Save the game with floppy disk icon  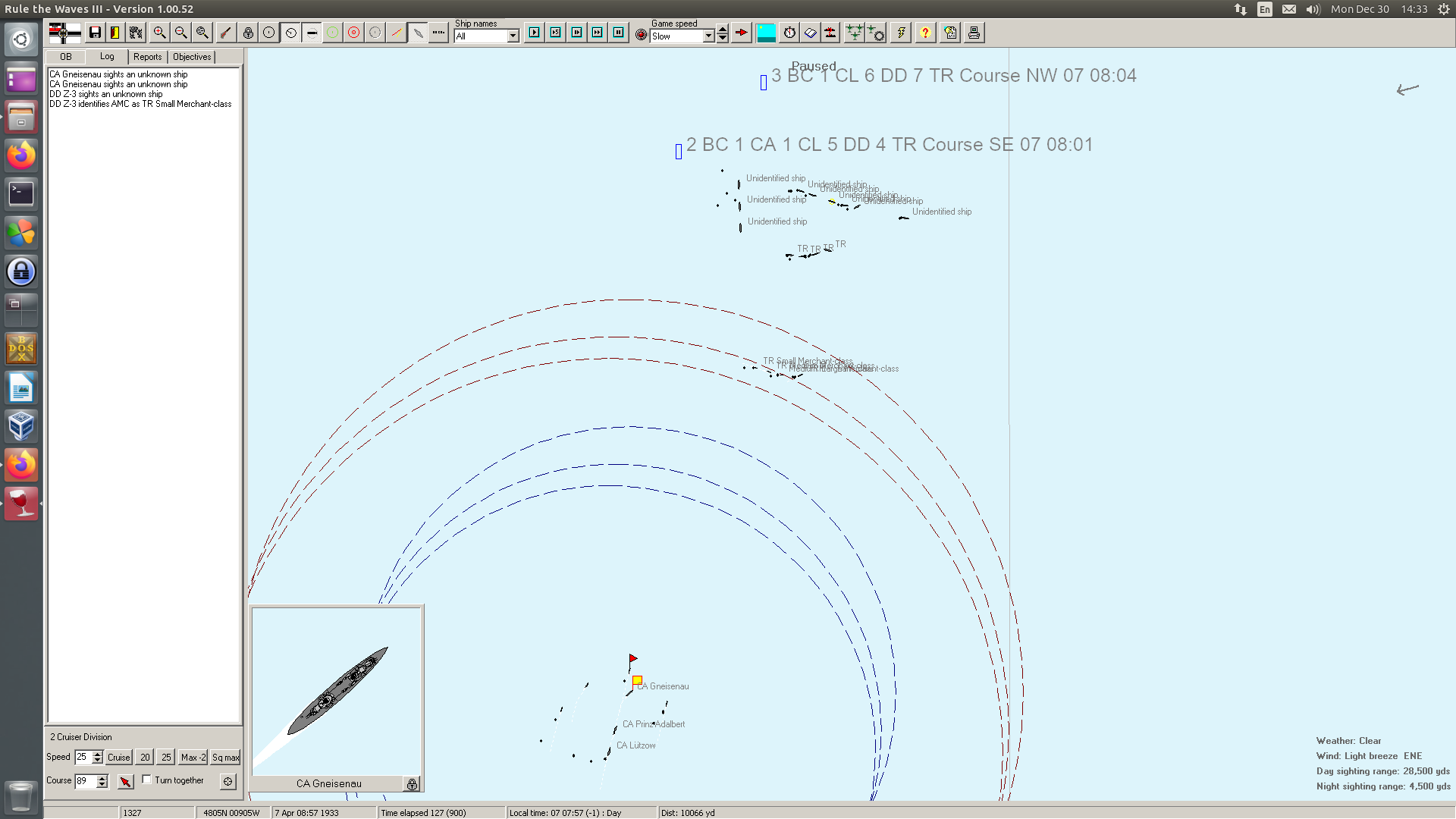coord(95,33)
